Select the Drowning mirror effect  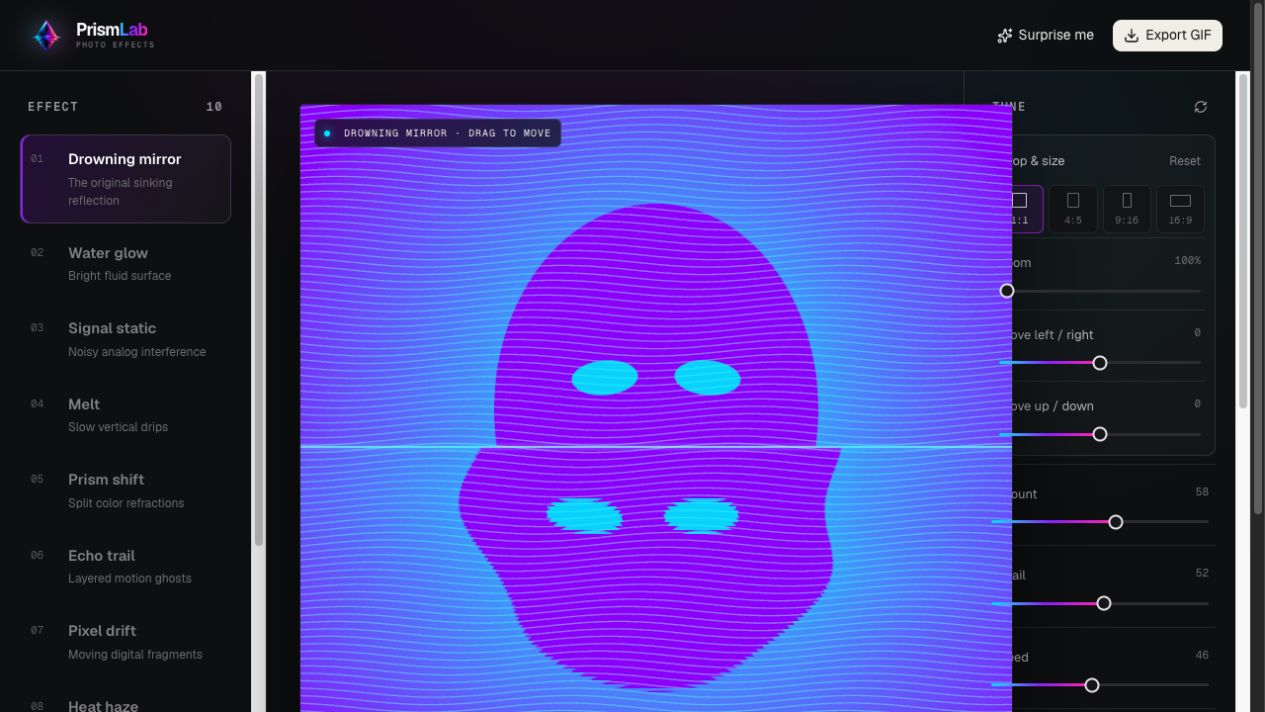(x=126, y=179)
